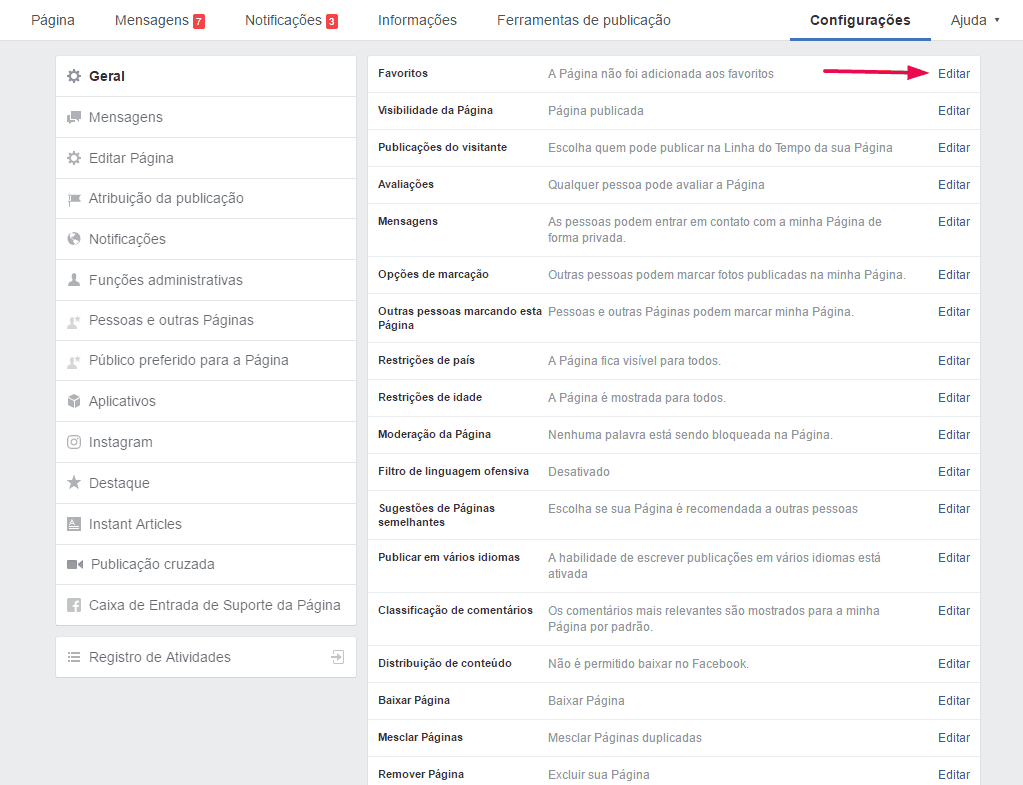Click the article icon beside Instant Articles
This screenshot has height=785, width=1023.
pyautogui.click(x=74, y=524)
